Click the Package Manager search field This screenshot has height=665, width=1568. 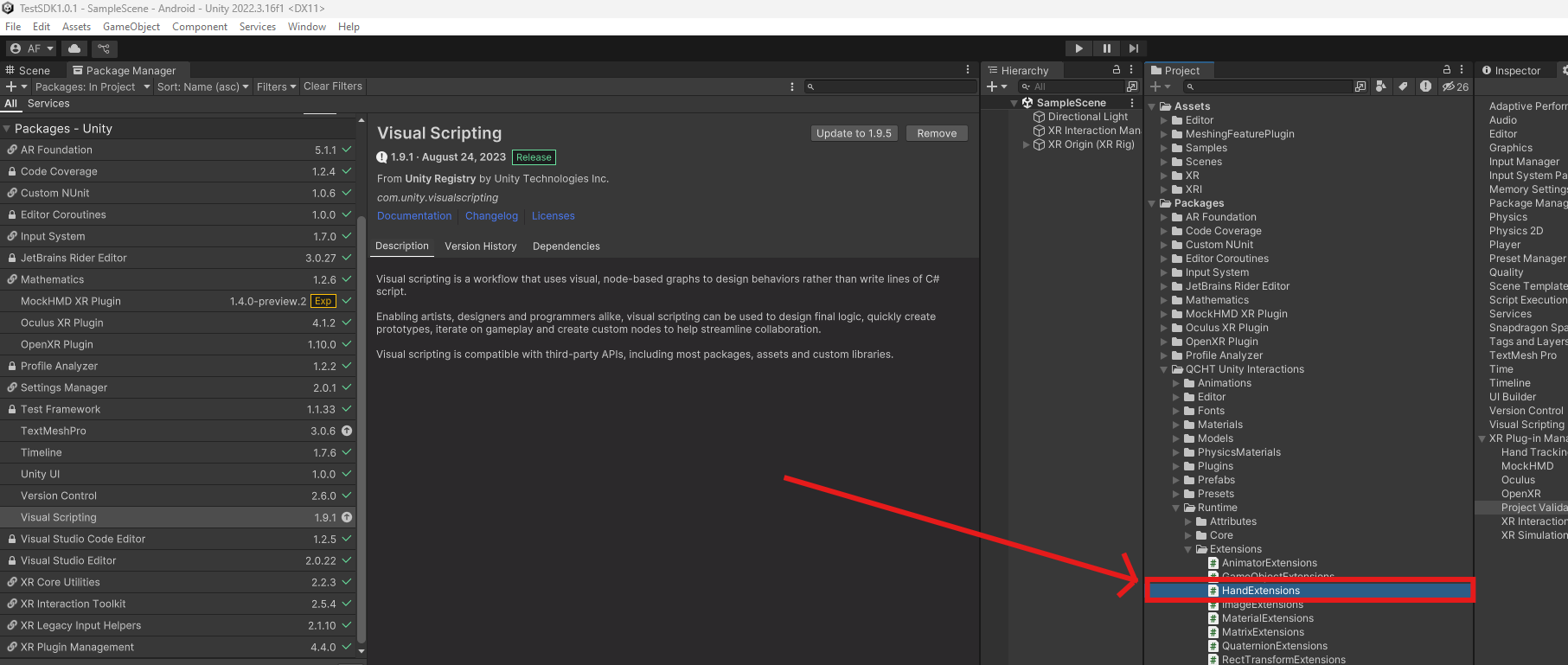point(891,86)
